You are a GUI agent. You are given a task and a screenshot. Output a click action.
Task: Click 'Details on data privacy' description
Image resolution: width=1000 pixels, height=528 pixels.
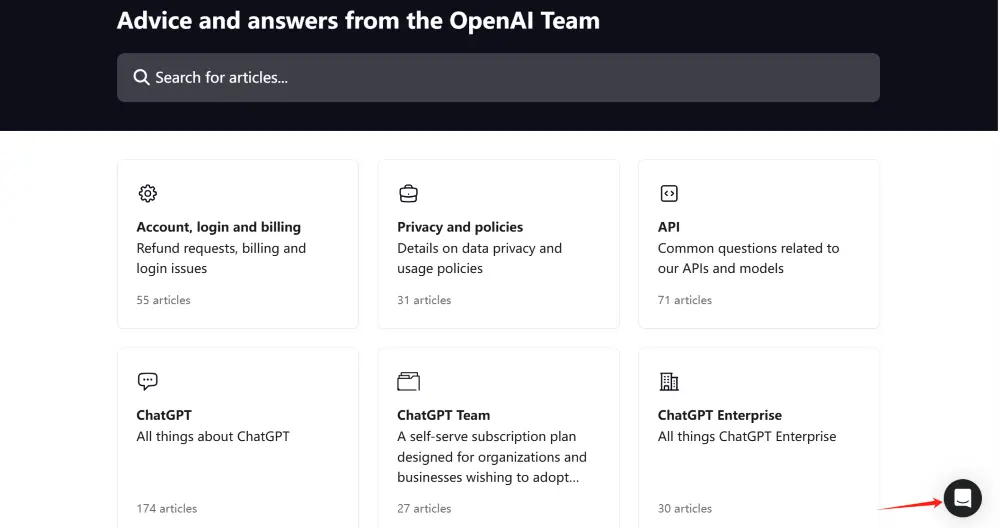click(480, 258)
